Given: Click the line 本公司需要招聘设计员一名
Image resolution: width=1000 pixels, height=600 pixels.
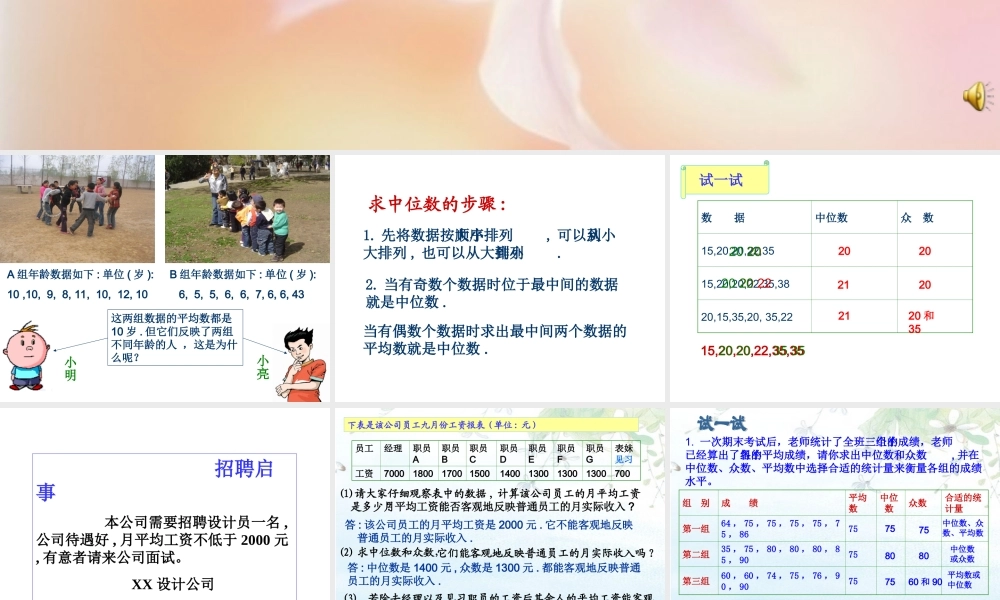Looking at the screenshot, I should coord(196,522).
